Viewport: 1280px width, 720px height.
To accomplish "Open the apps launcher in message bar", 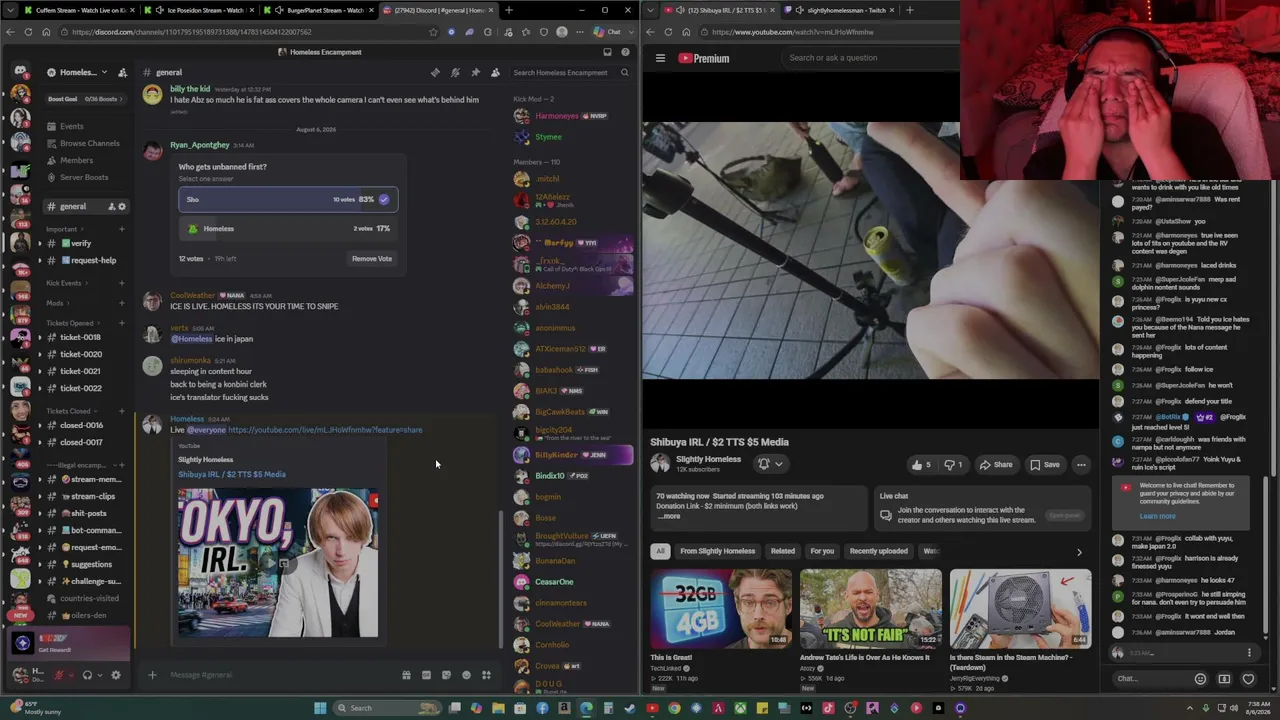I will [486, 675].
